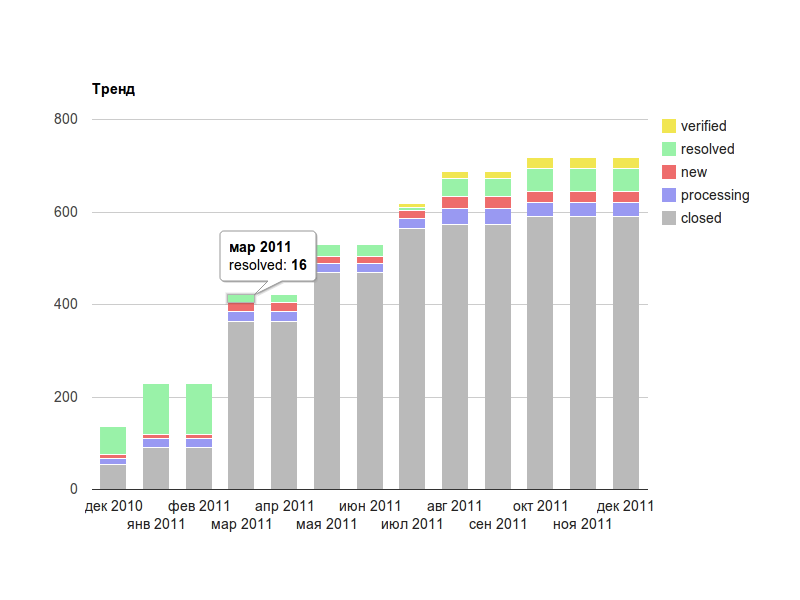Click the green resolved segment for ноя 2011
The height and width of the screenshot is (600, 800).
[583, 180]
